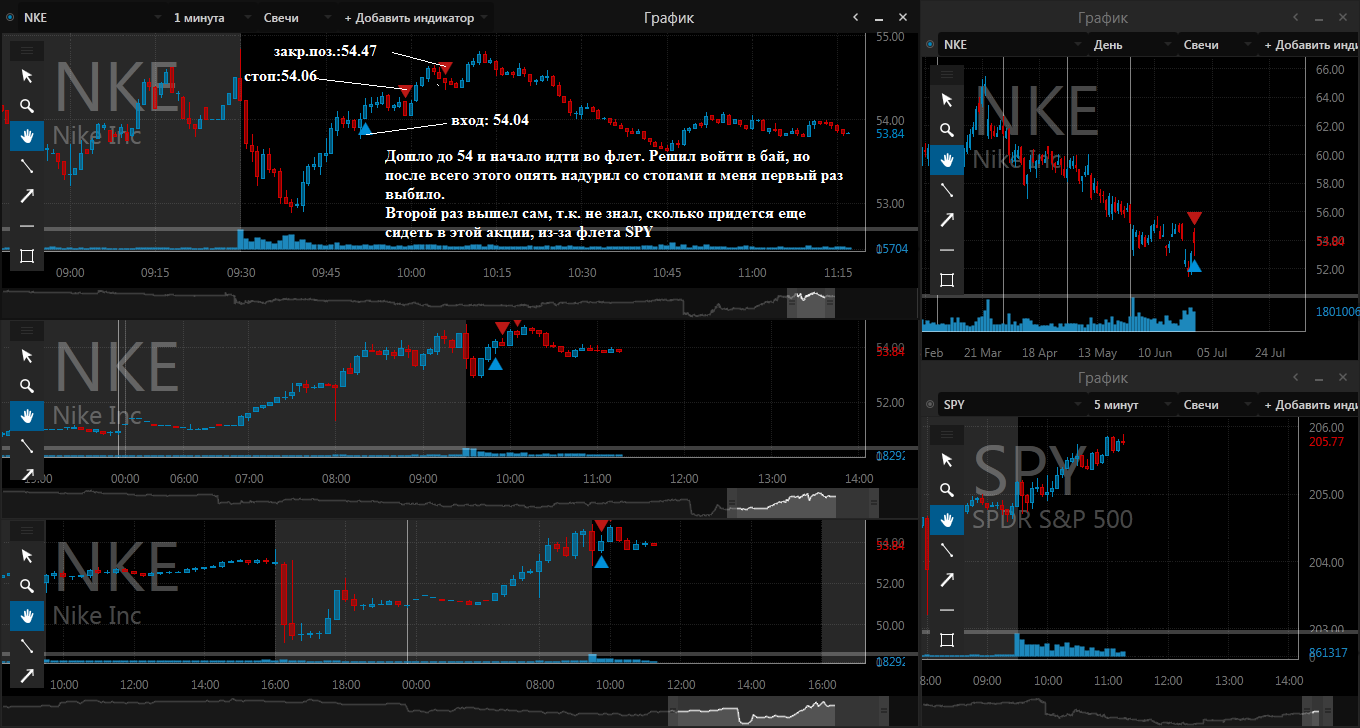The height and width of the screenshot is (728, 1360).
Task: Click the toolbar grip handle in the SPY chart
Action: coord(947,433)
